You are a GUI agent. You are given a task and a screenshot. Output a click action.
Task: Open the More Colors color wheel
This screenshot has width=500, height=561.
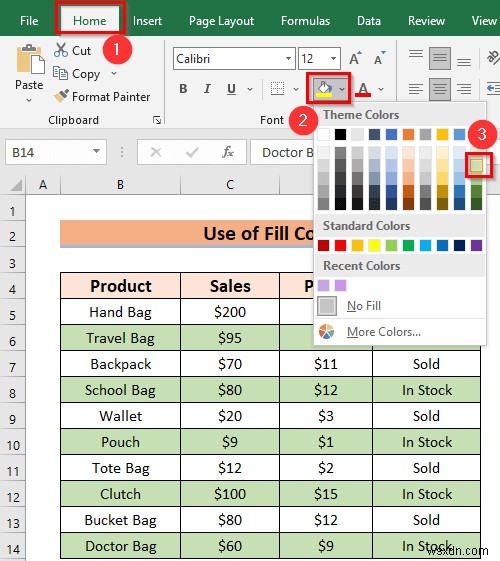(326, 332)
